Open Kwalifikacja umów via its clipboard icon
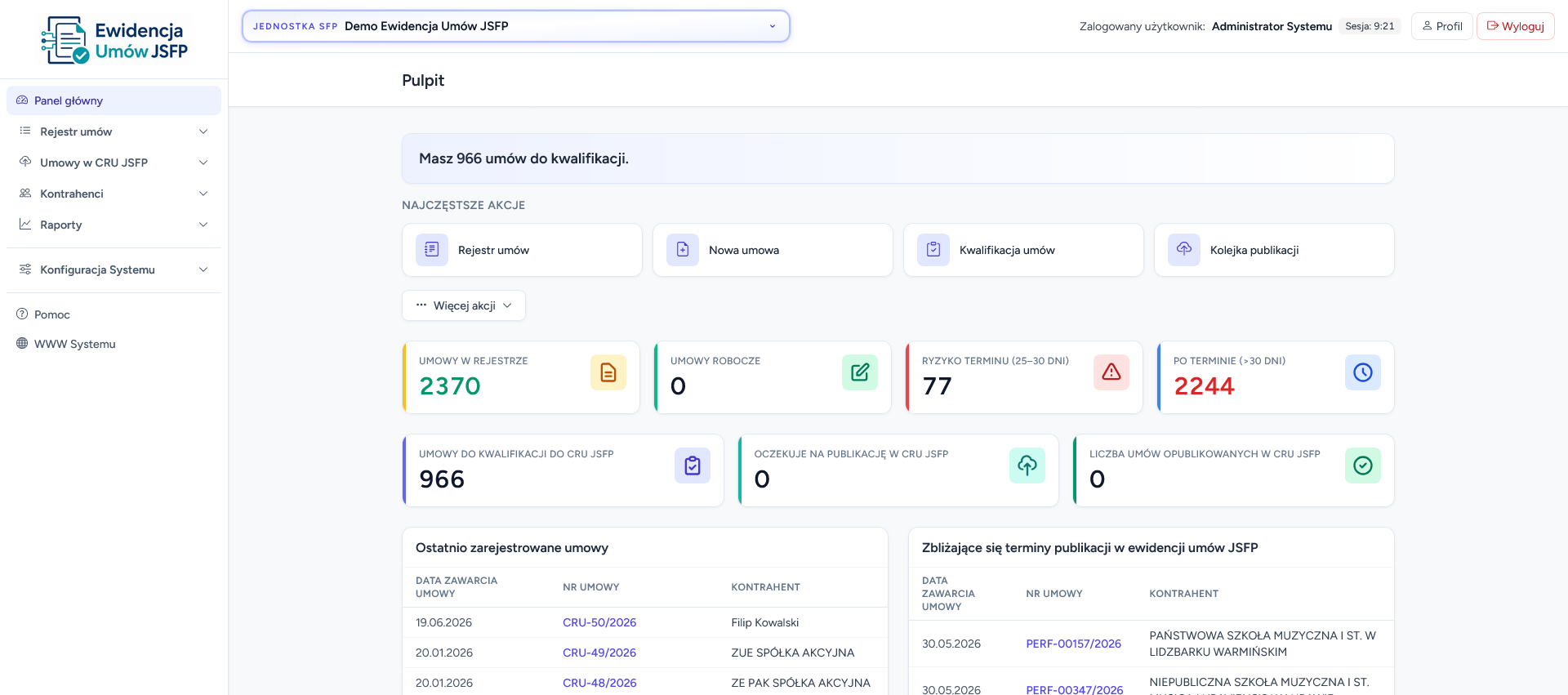The width and height of the screenshot is (1568, 695). pos(933,250)
